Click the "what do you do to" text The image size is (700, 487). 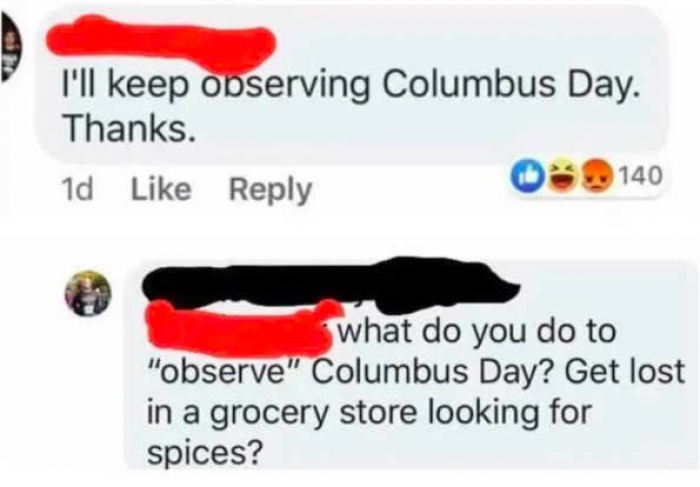click(478, 333)
